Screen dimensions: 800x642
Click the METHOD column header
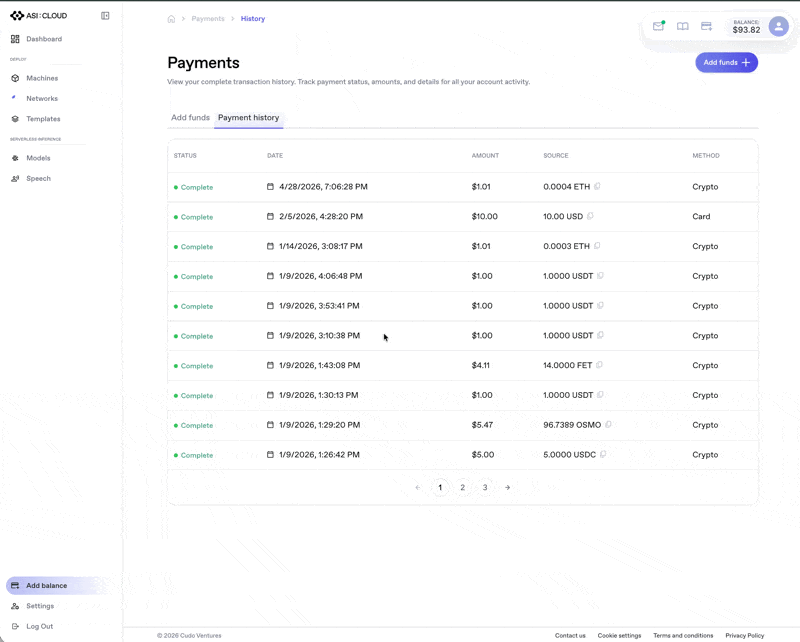(706, 156)
